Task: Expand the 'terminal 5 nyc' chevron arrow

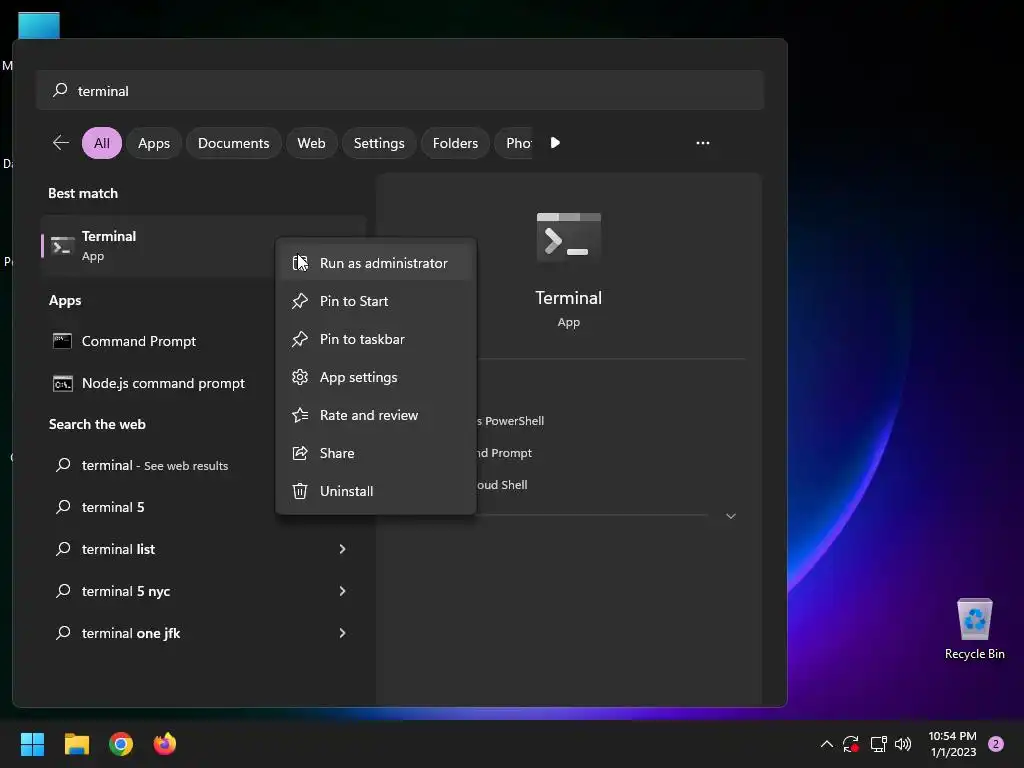Action: coord(342,590)
